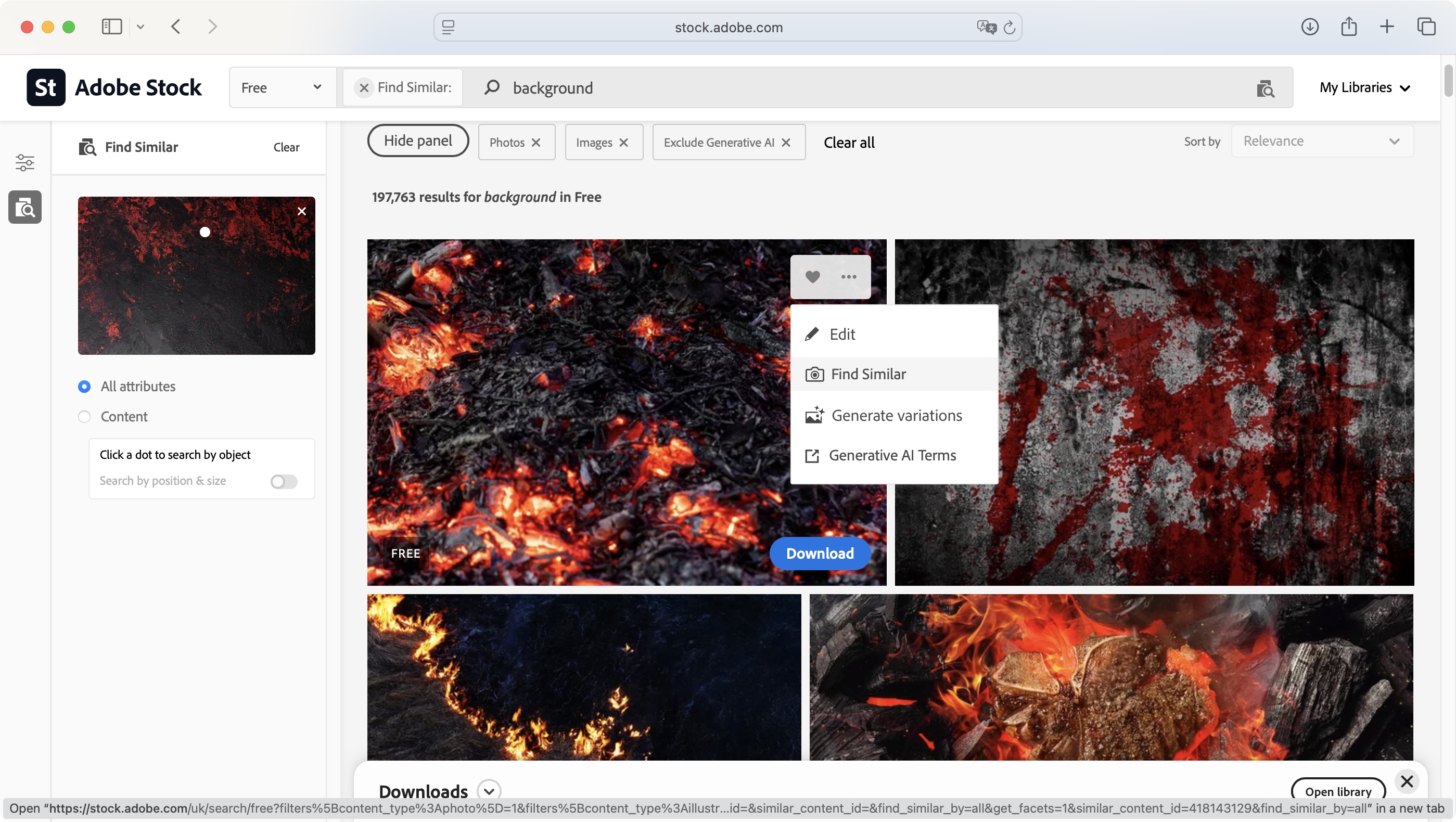Open the grilled steak on coals thumbnail
Screen dimensions: 1456x822
click(1111, 677)
